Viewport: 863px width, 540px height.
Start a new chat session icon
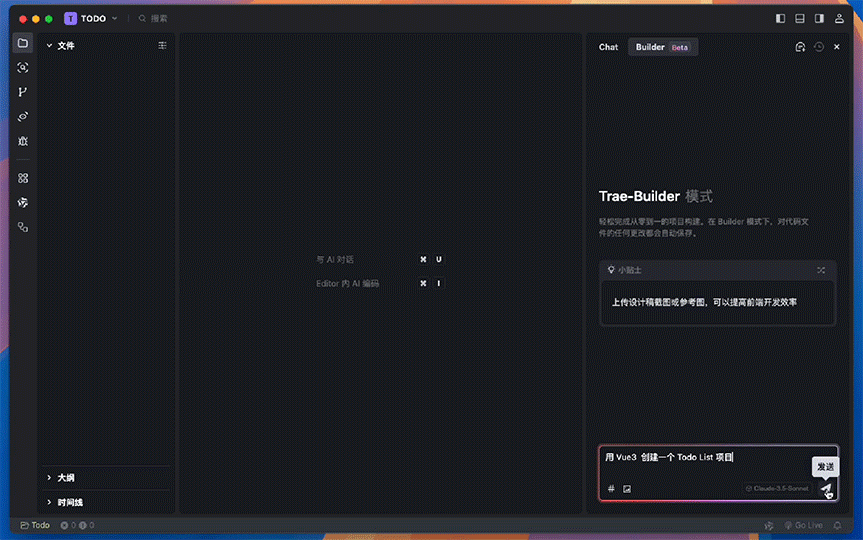800,47
